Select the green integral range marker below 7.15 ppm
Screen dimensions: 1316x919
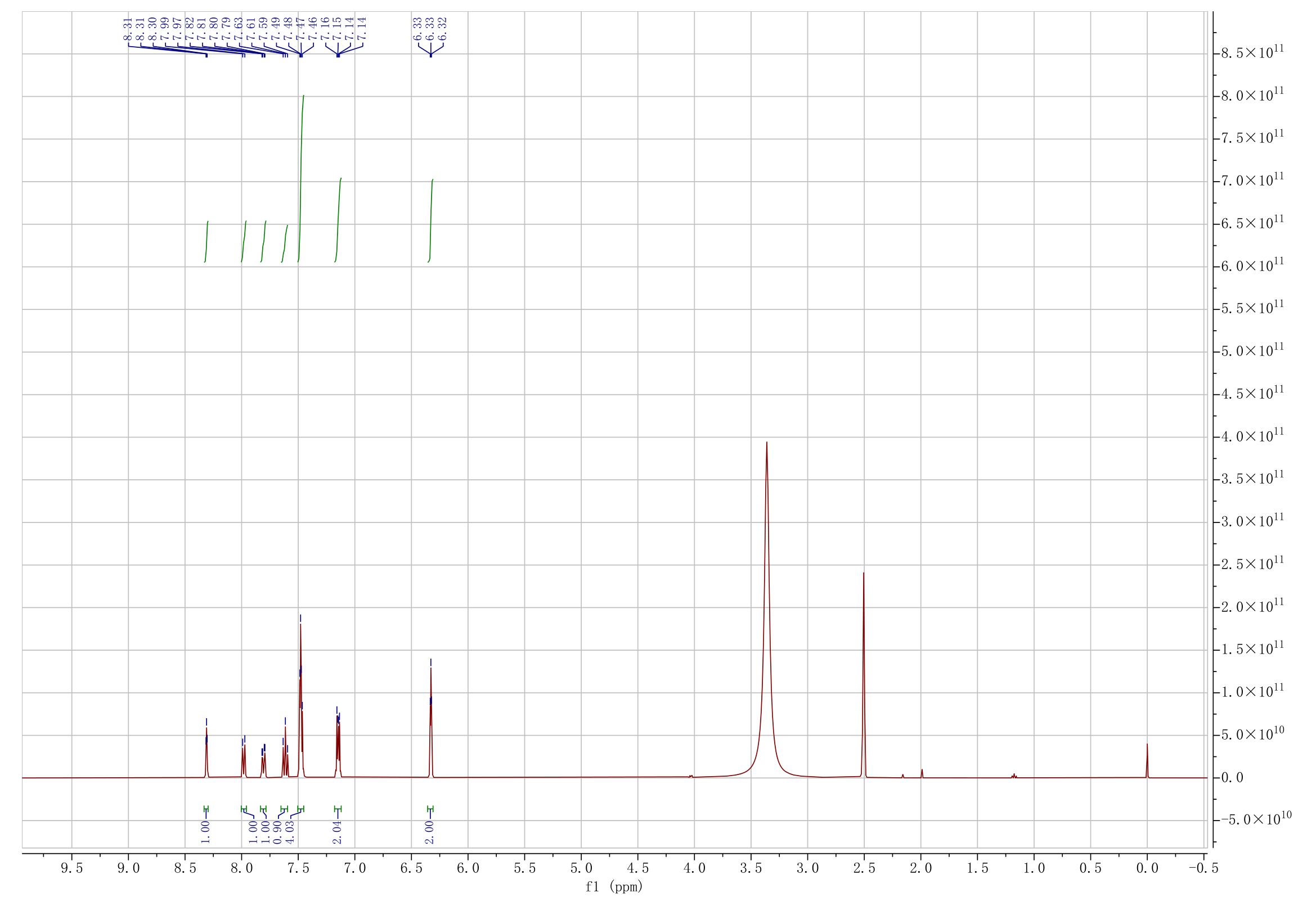click(x=338, y=809)
